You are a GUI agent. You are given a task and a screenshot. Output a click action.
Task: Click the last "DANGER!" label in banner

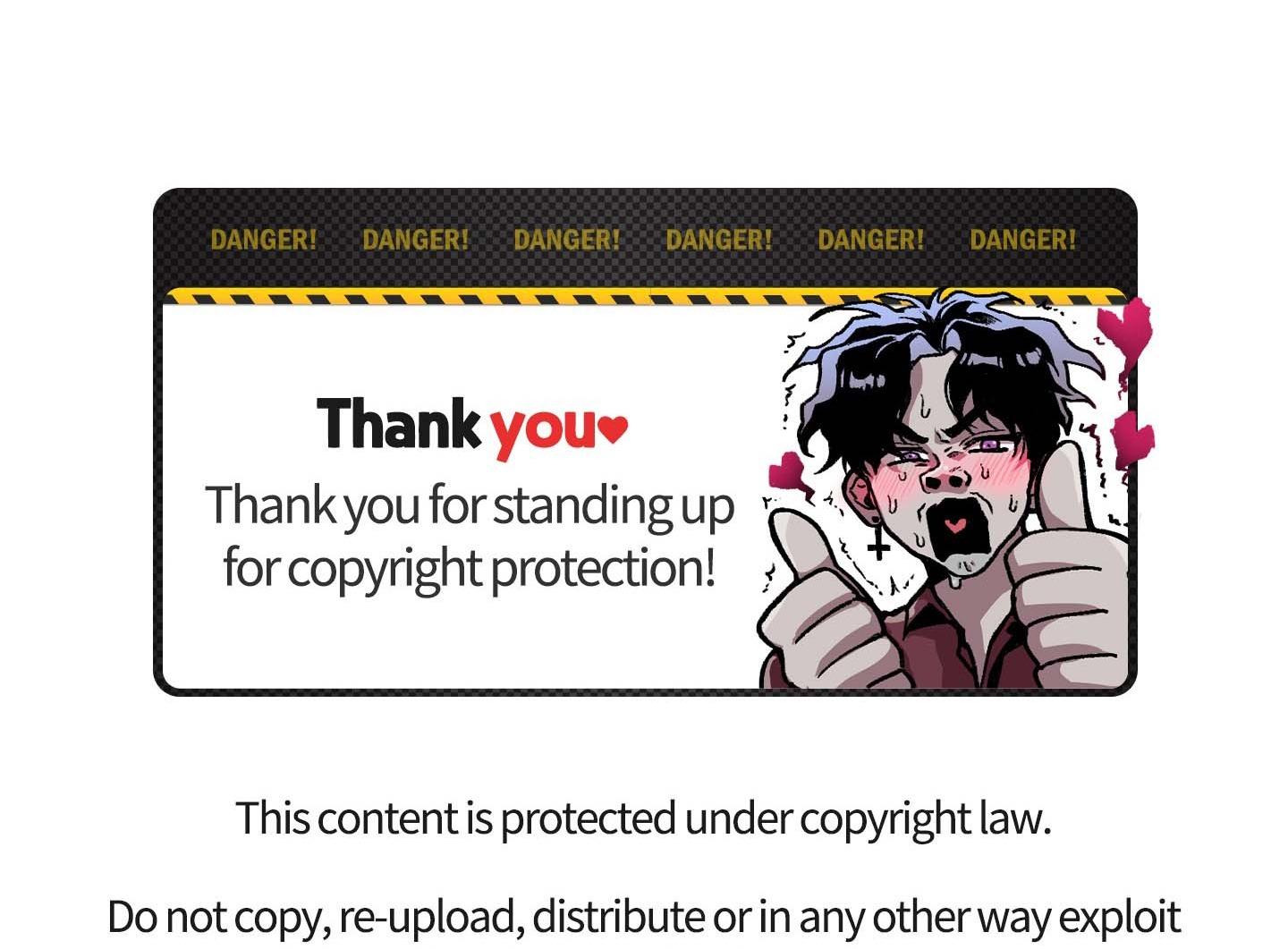pos(1022,240)
